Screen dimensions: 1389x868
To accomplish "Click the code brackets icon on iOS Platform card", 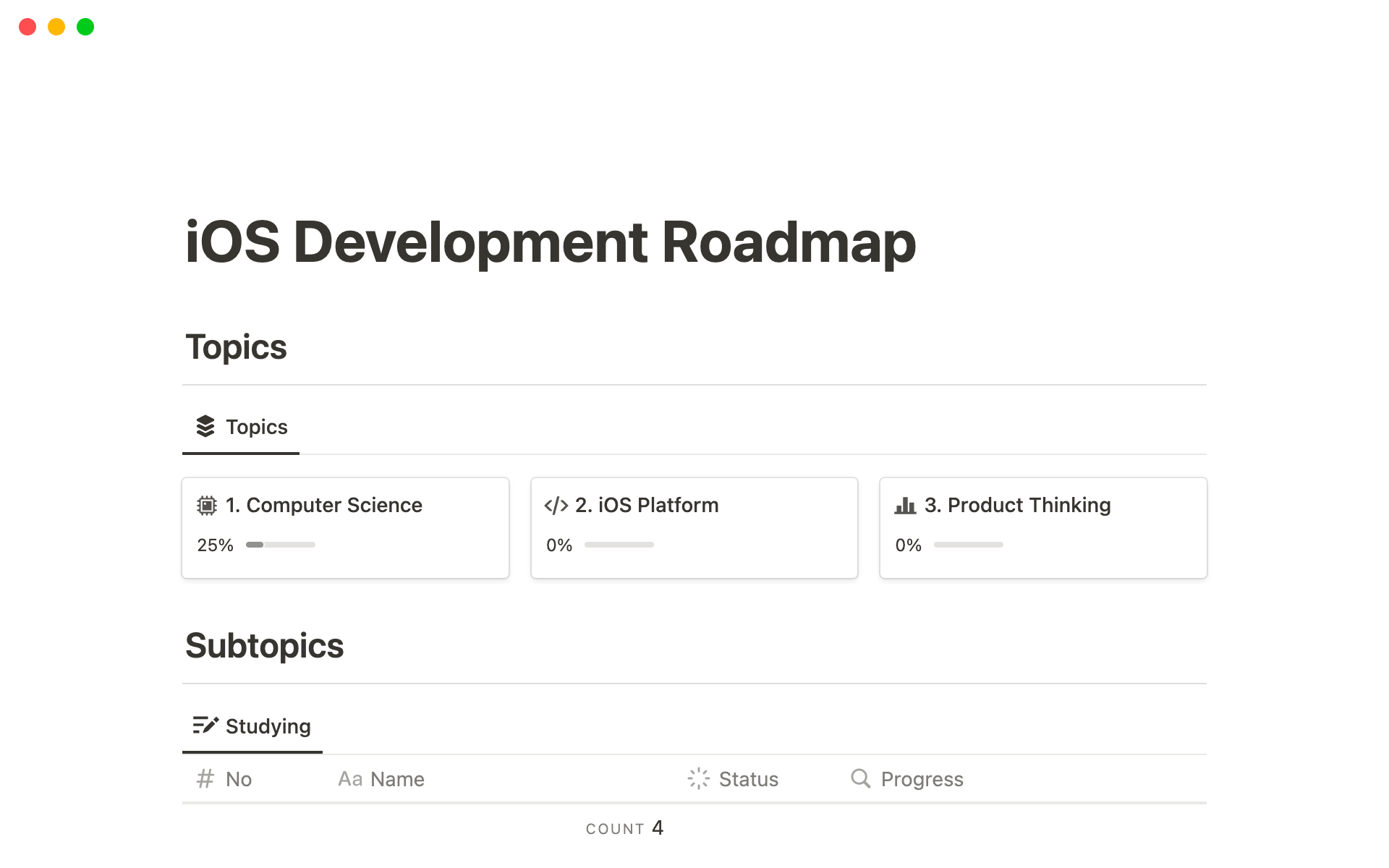I will click(556, 506).
